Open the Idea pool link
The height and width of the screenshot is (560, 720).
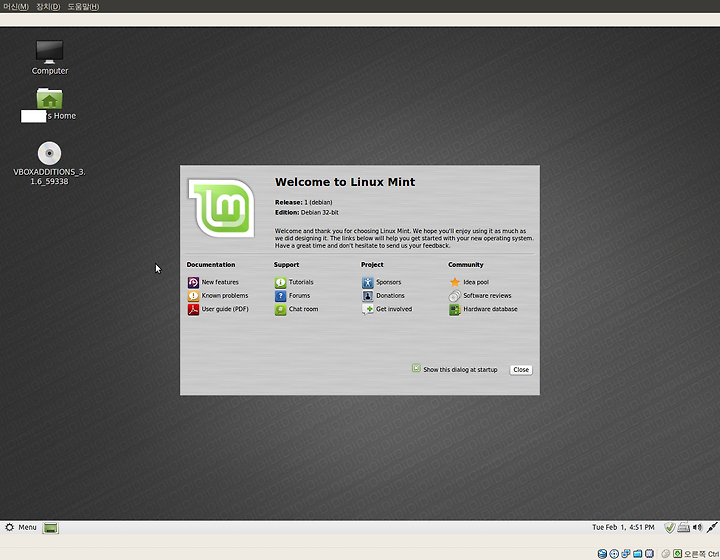[x=476, y=282]
